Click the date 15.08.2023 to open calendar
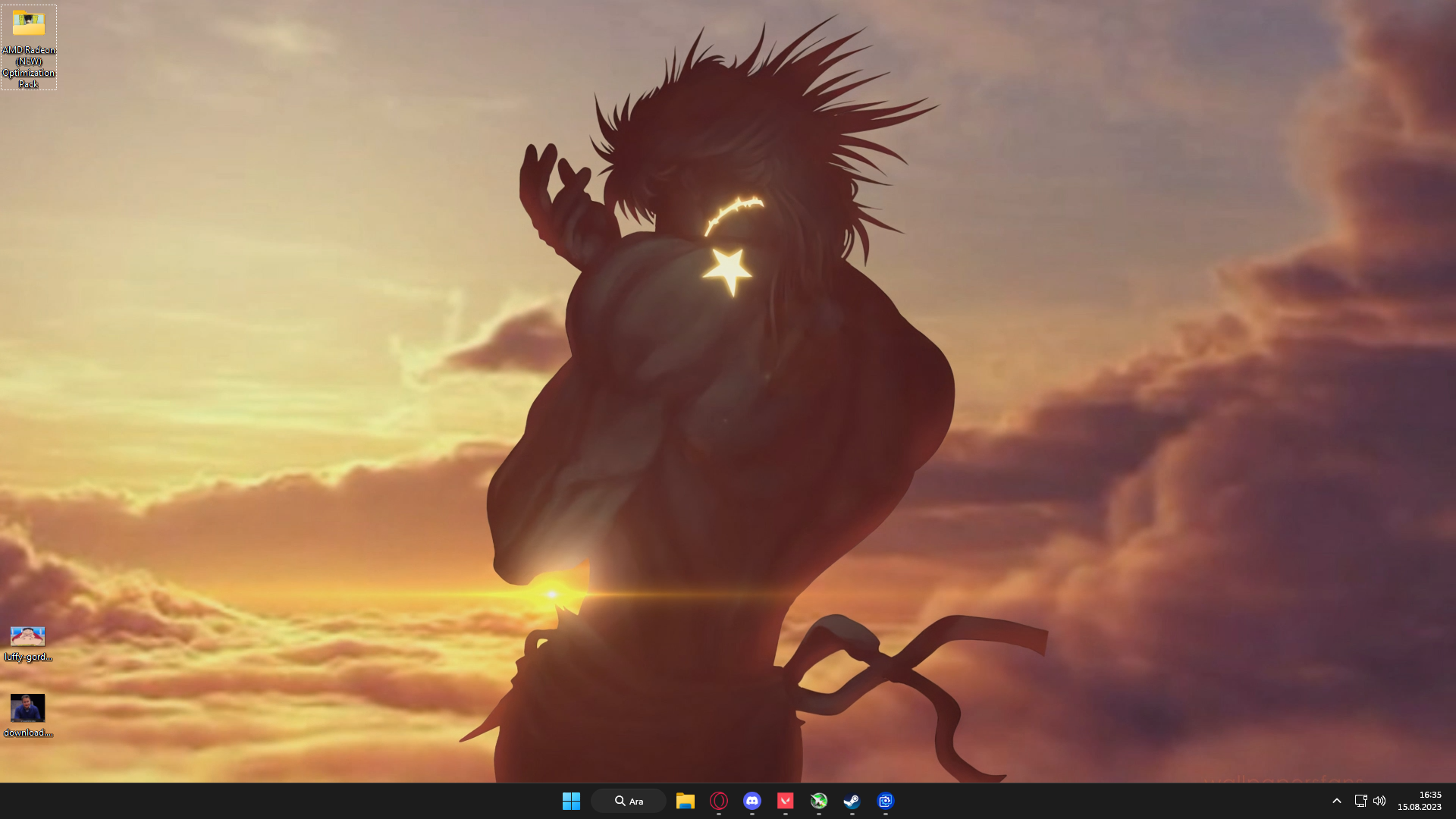 [x=1420, y=807]
